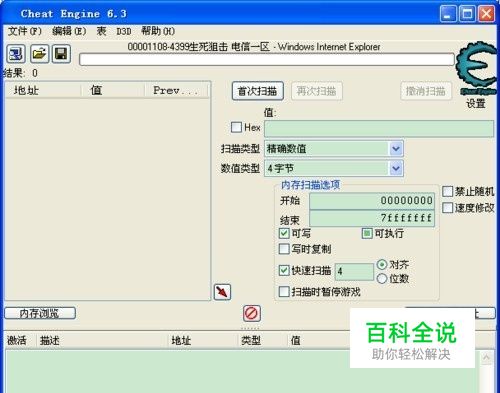The width and height of the screenshot is (500, 393).
Task: Select the 对齐 alignment radio button
Action: tap(382, 265)
